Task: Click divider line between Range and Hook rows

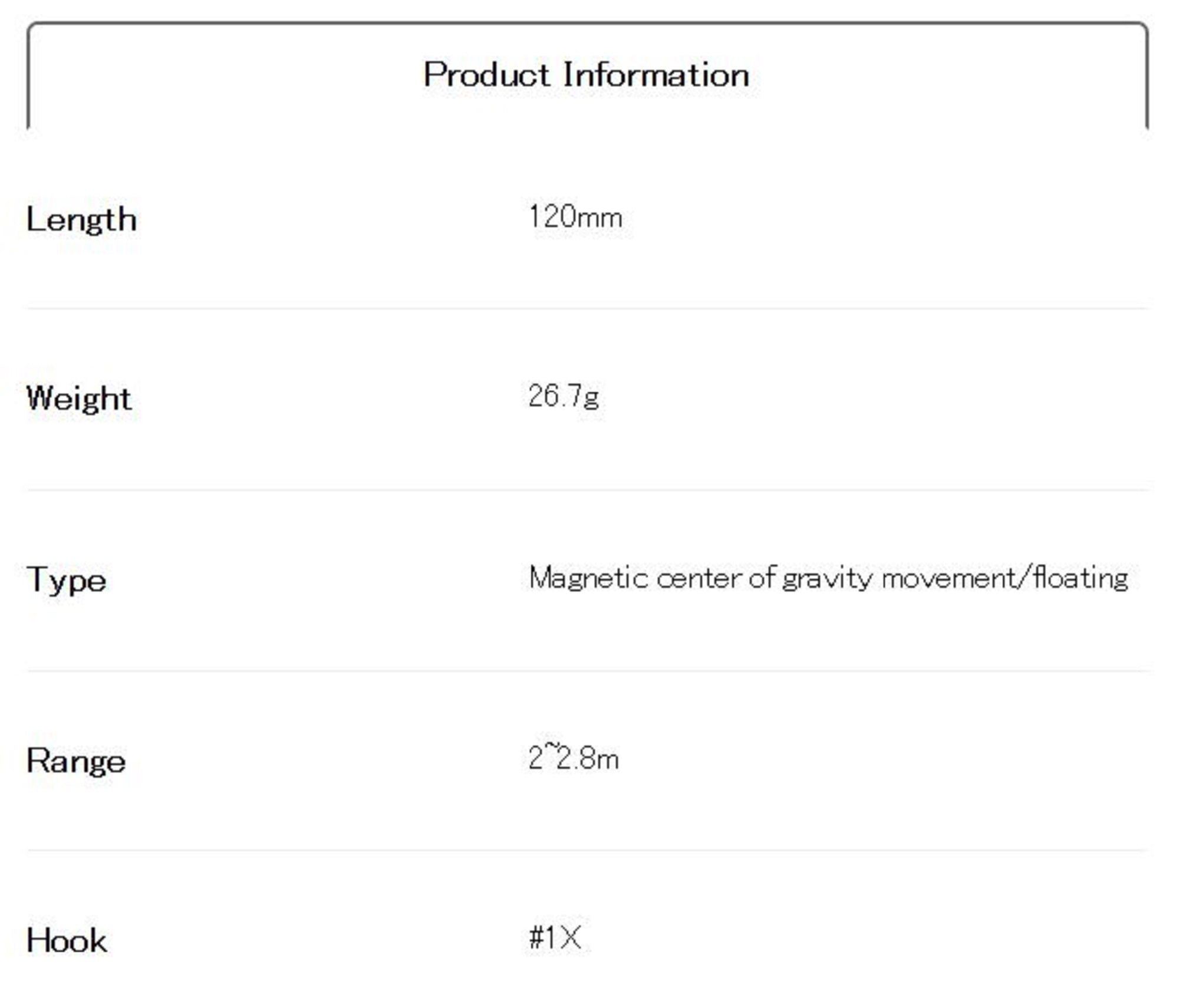Action: (x=587, y=850)
